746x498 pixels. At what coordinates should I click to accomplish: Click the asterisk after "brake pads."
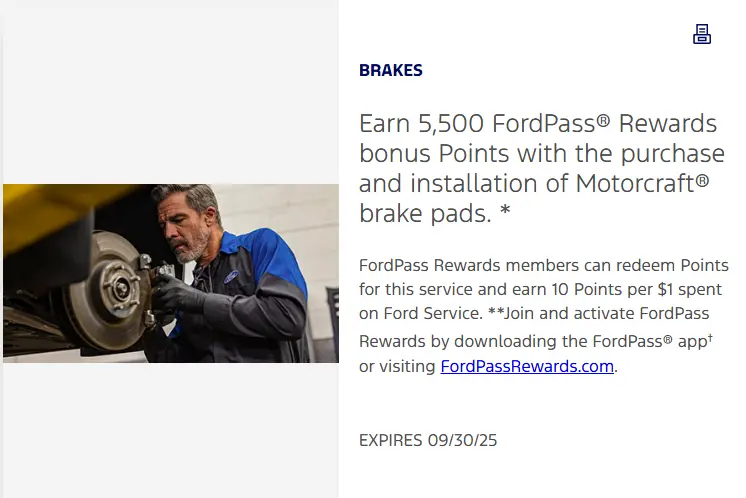(x=505, y=210)
